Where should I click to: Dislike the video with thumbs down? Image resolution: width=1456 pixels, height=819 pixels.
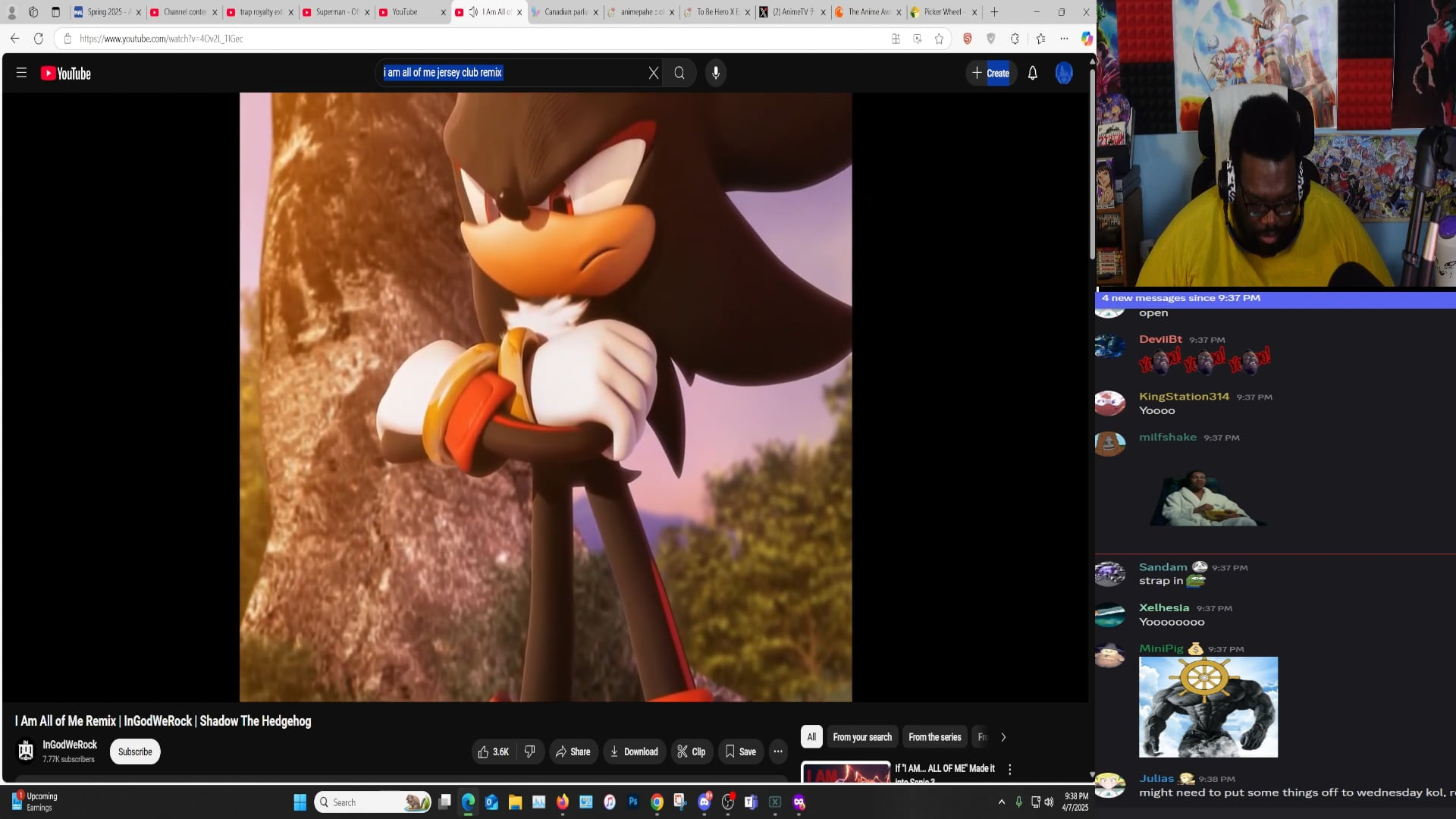(530, 752)
